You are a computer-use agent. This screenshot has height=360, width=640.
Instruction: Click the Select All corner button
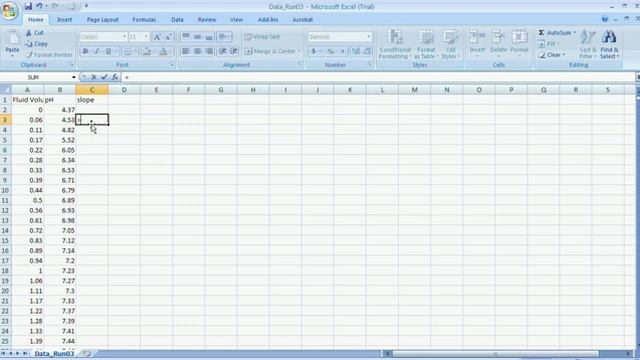point(5,90)
